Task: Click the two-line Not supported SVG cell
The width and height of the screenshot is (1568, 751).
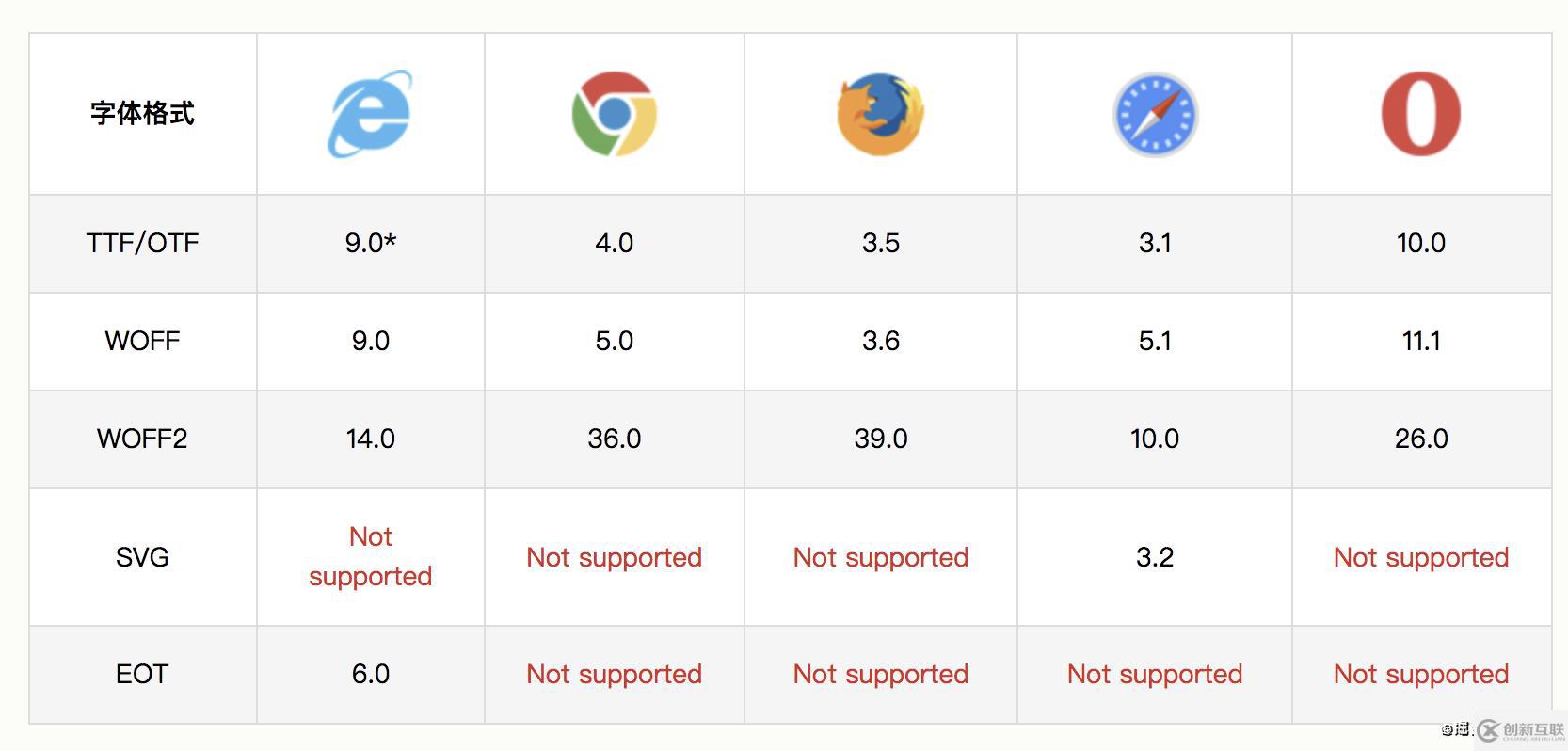Action: coord(370,556)
